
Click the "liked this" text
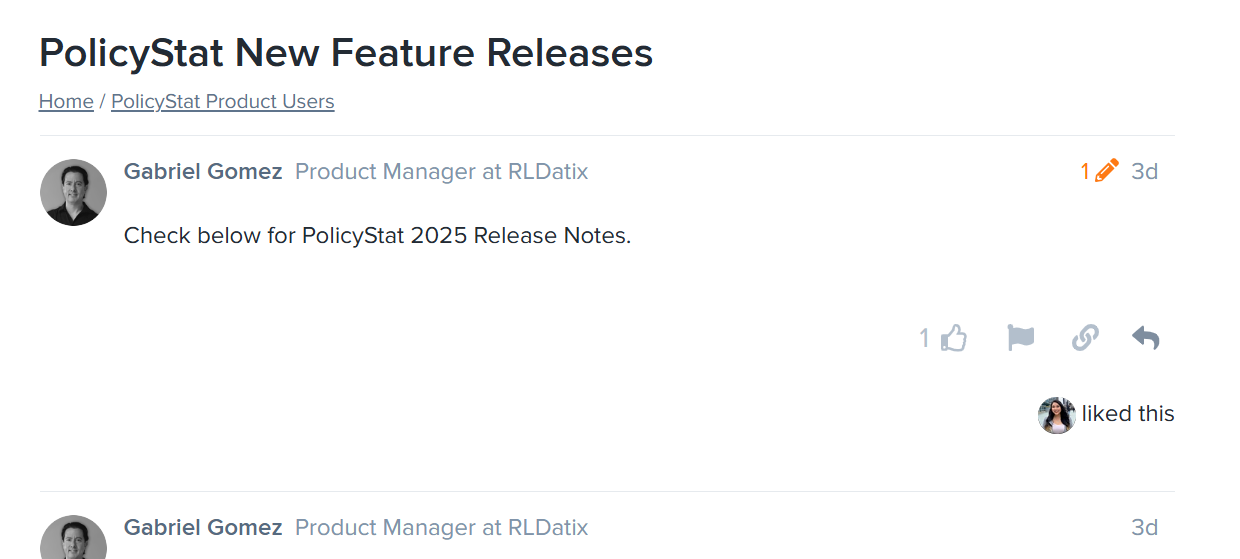pyautogui.click(x=1128, y=414)
